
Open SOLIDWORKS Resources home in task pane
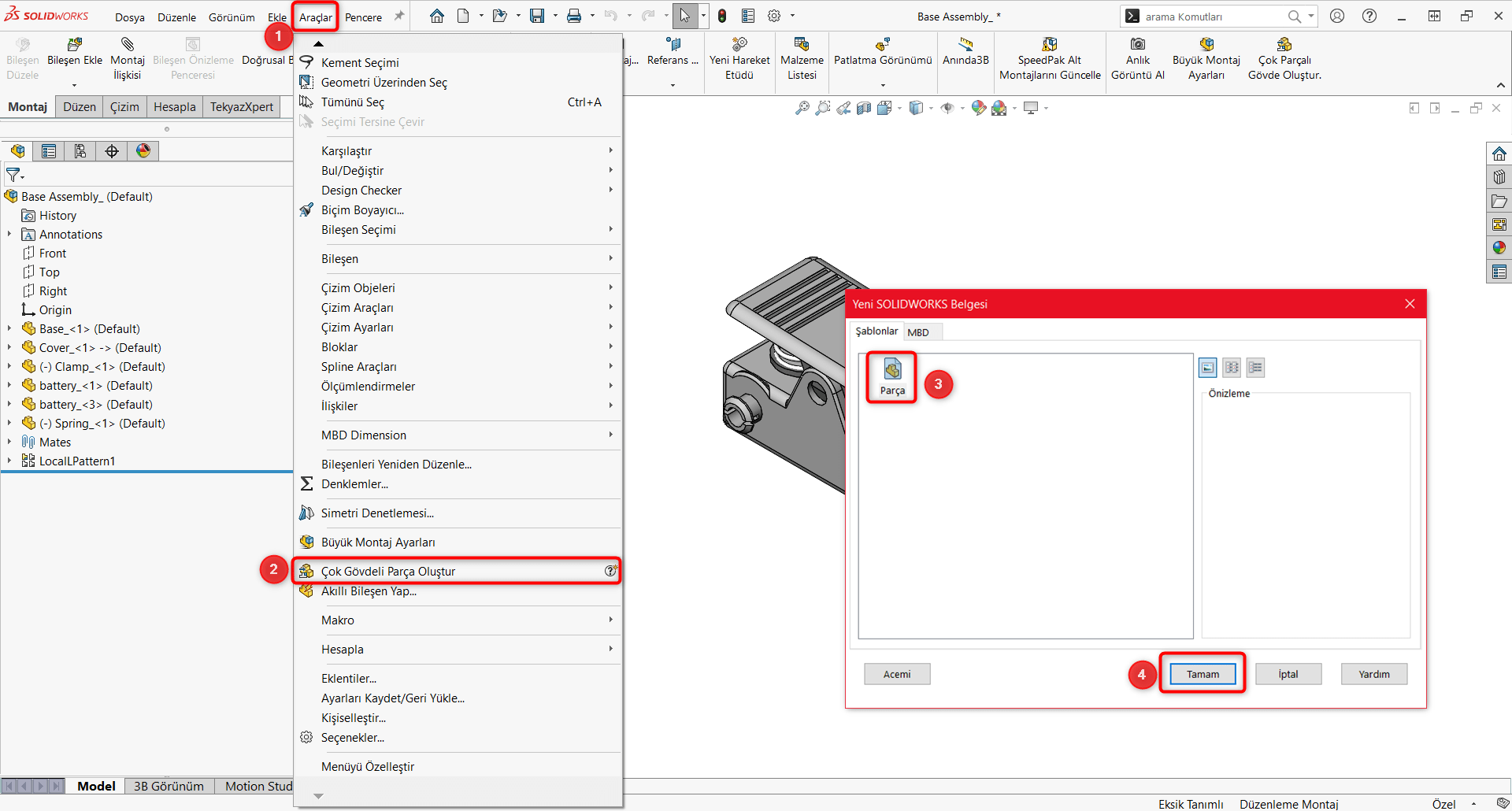(1499, 154)
